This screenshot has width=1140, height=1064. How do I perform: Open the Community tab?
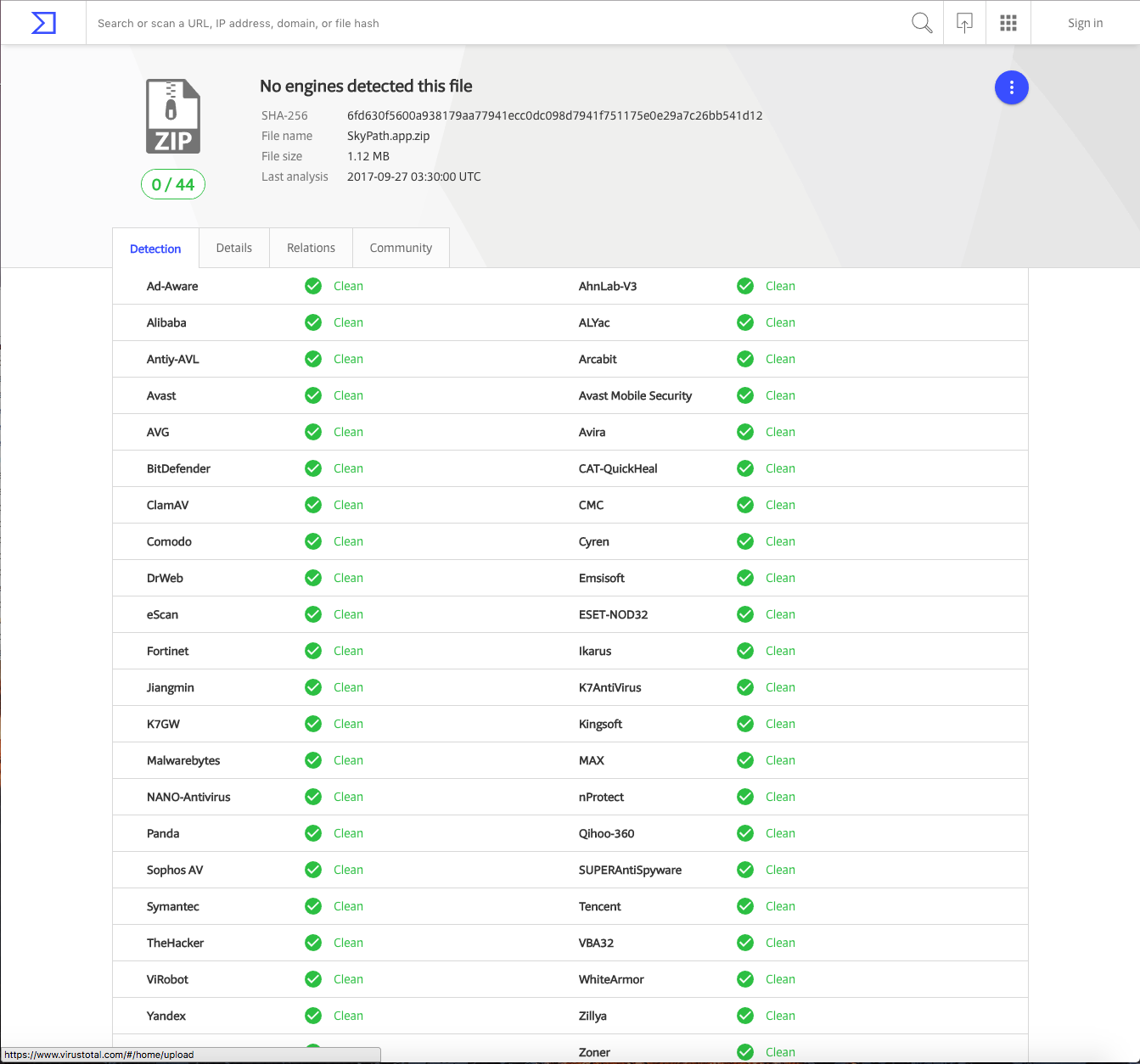pyautogui.click(x=401, y=248)
